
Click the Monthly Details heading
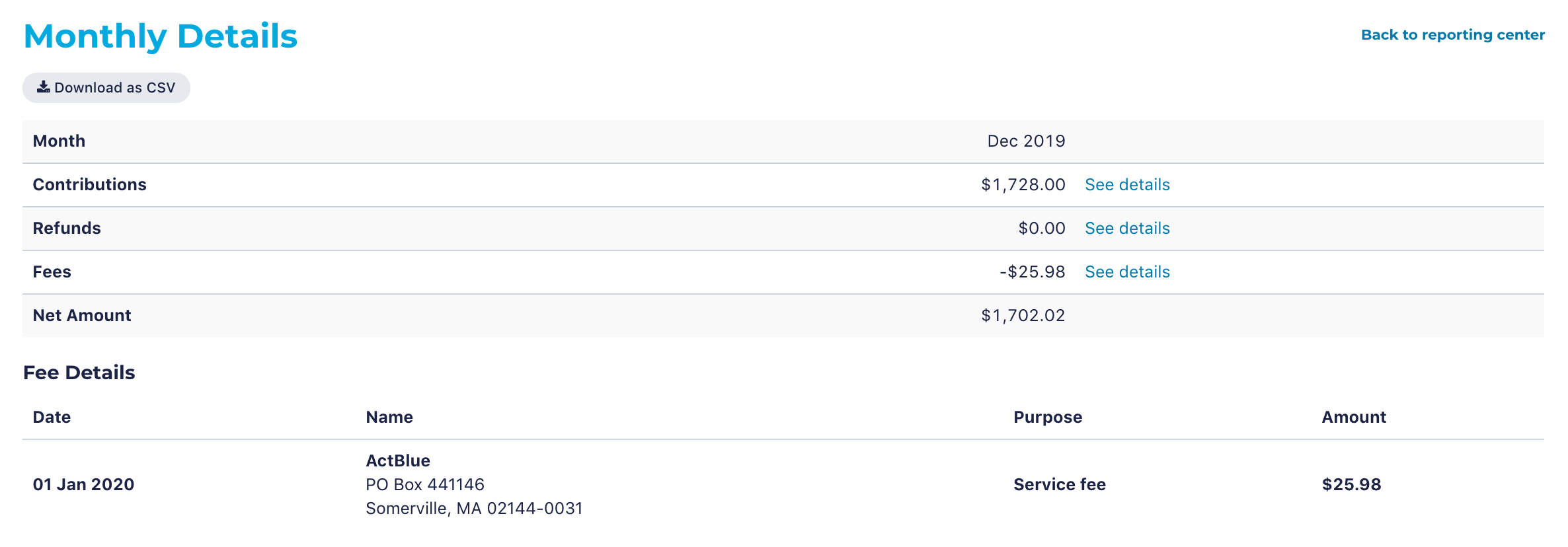pos(161,36)
